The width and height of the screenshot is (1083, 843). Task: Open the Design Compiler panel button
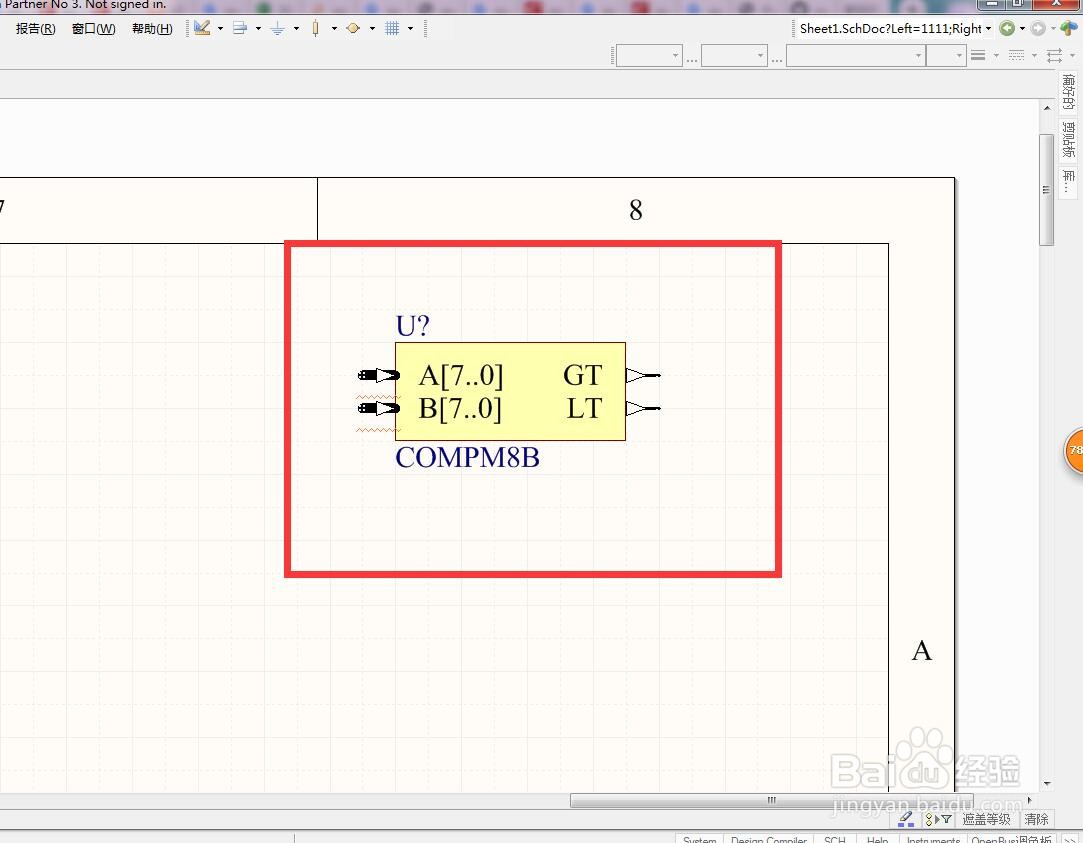pyautogui.click(x=769, y=839)
